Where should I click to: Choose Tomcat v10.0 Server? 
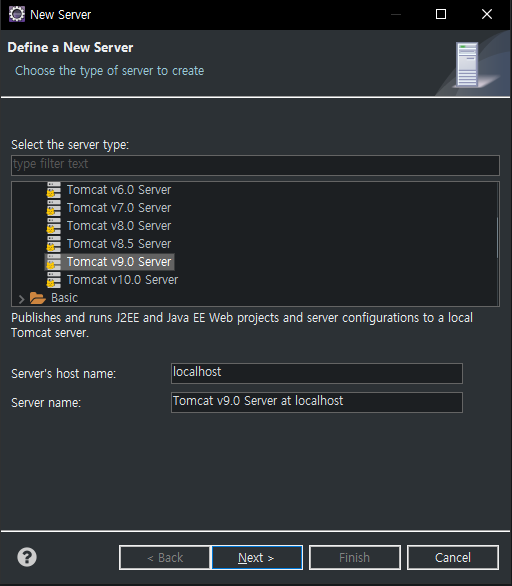(123, 280)
